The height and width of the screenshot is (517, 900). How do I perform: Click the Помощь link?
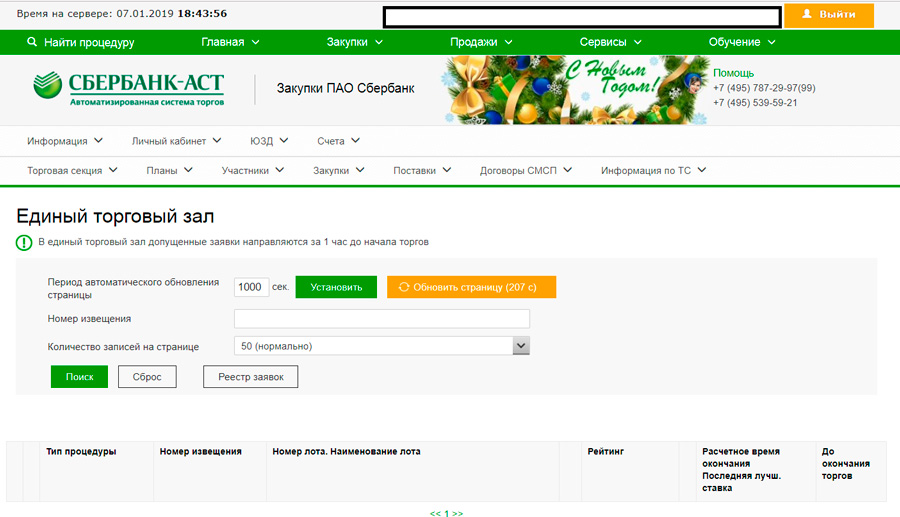(733, 73)
